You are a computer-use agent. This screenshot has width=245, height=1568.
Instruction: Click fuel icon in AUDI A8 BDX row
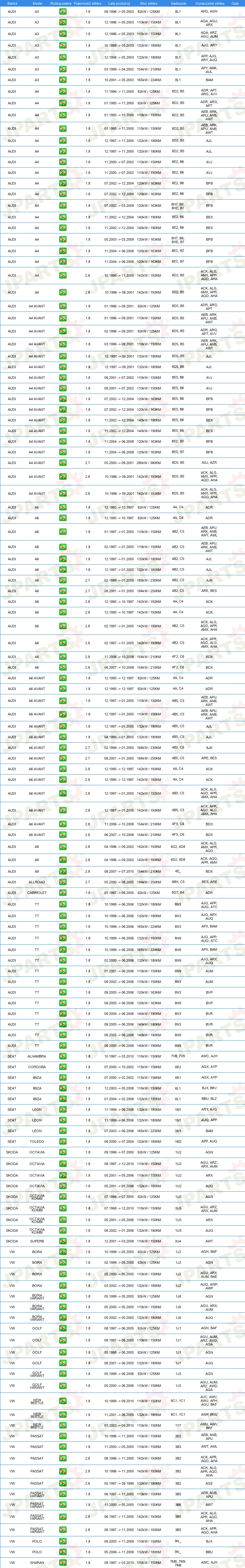click(63, 871)
